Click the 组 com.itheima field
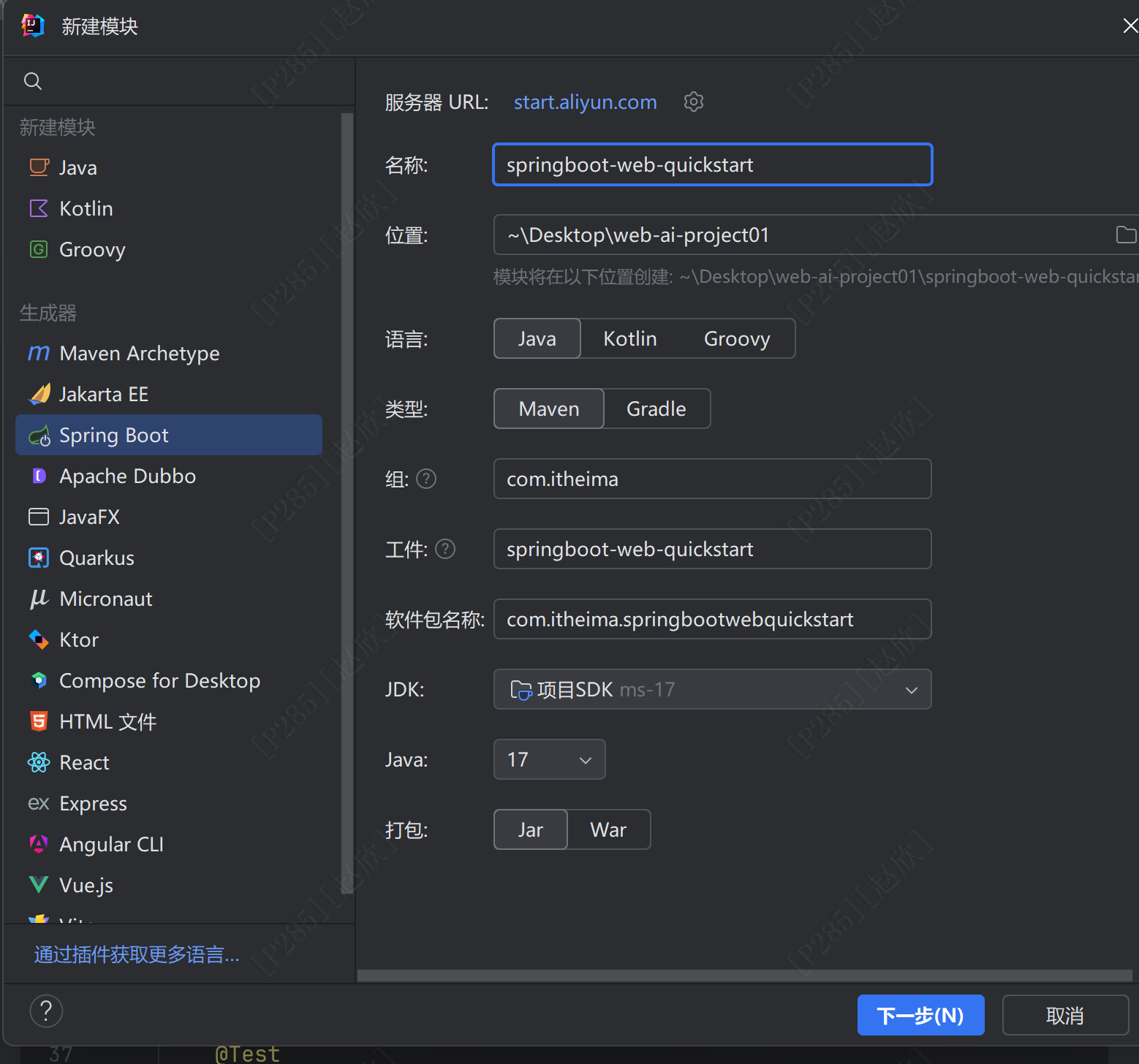 713,479
